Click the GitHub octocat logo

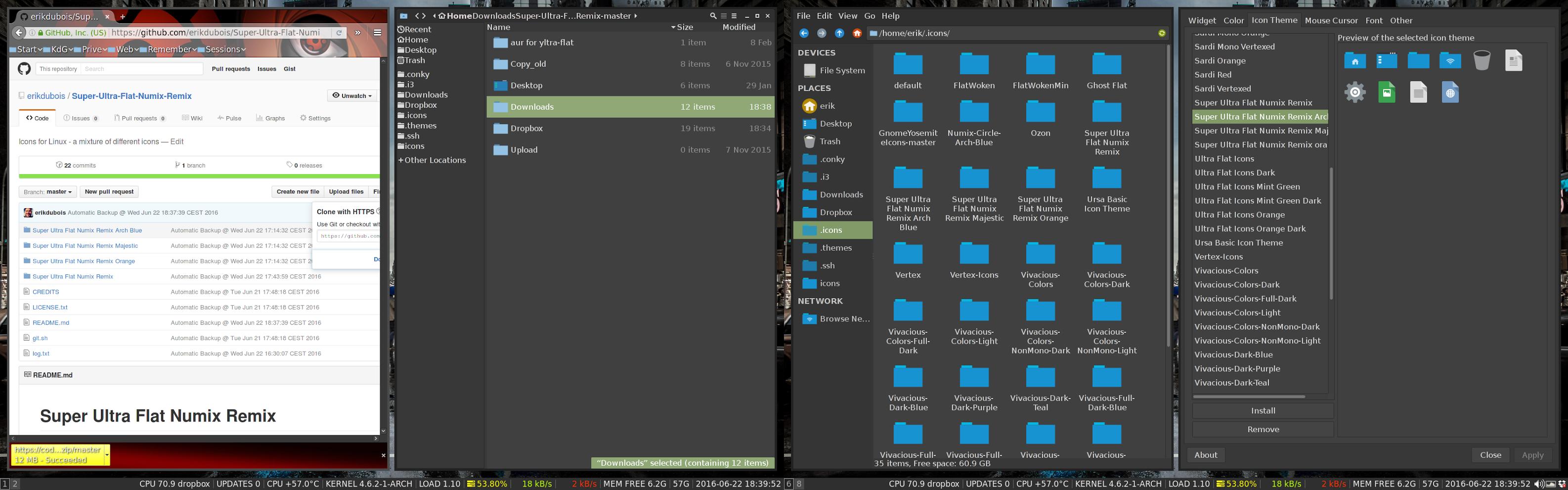24,69
